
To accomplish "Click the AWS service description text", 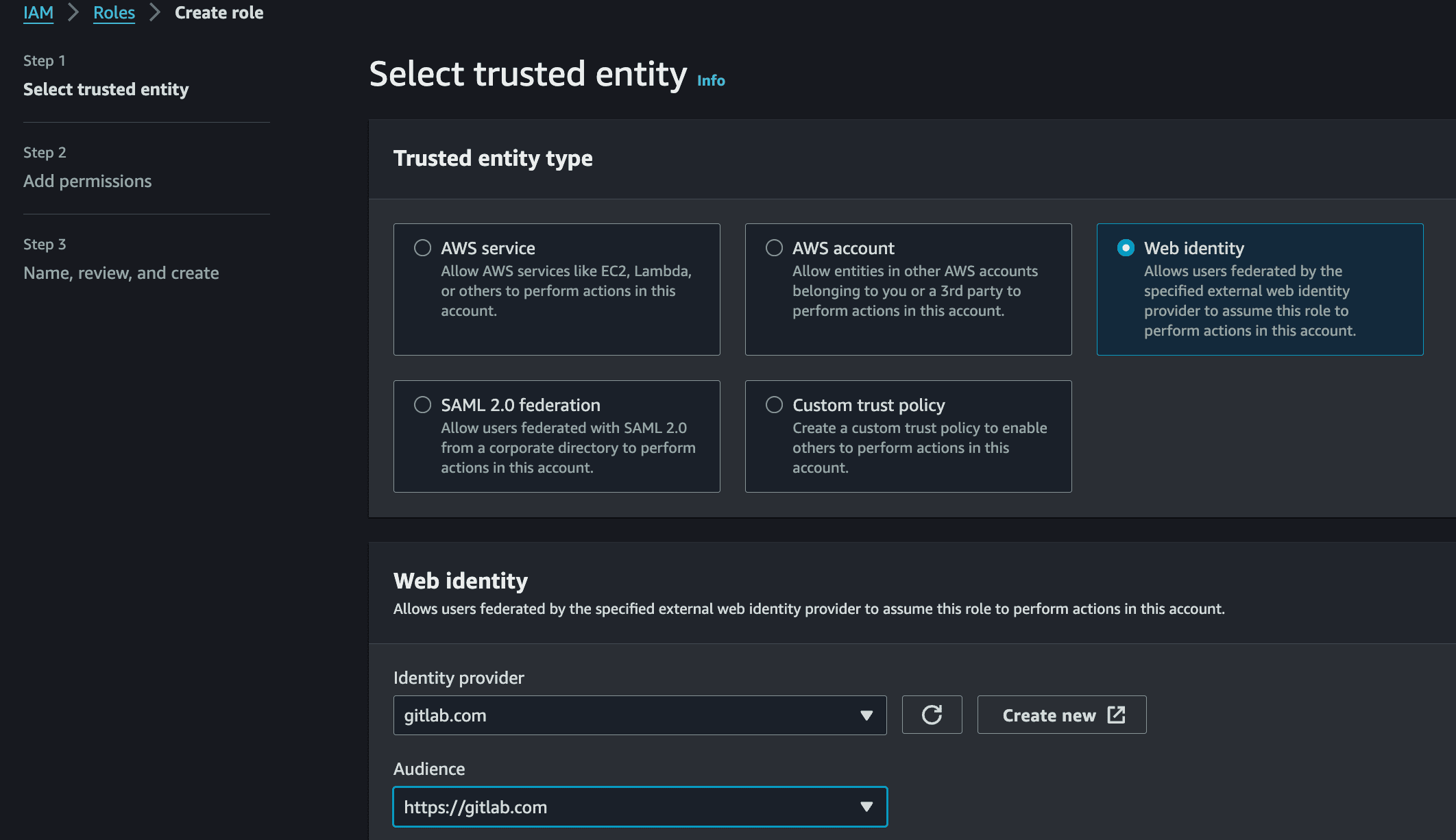I will coord(566,291).
